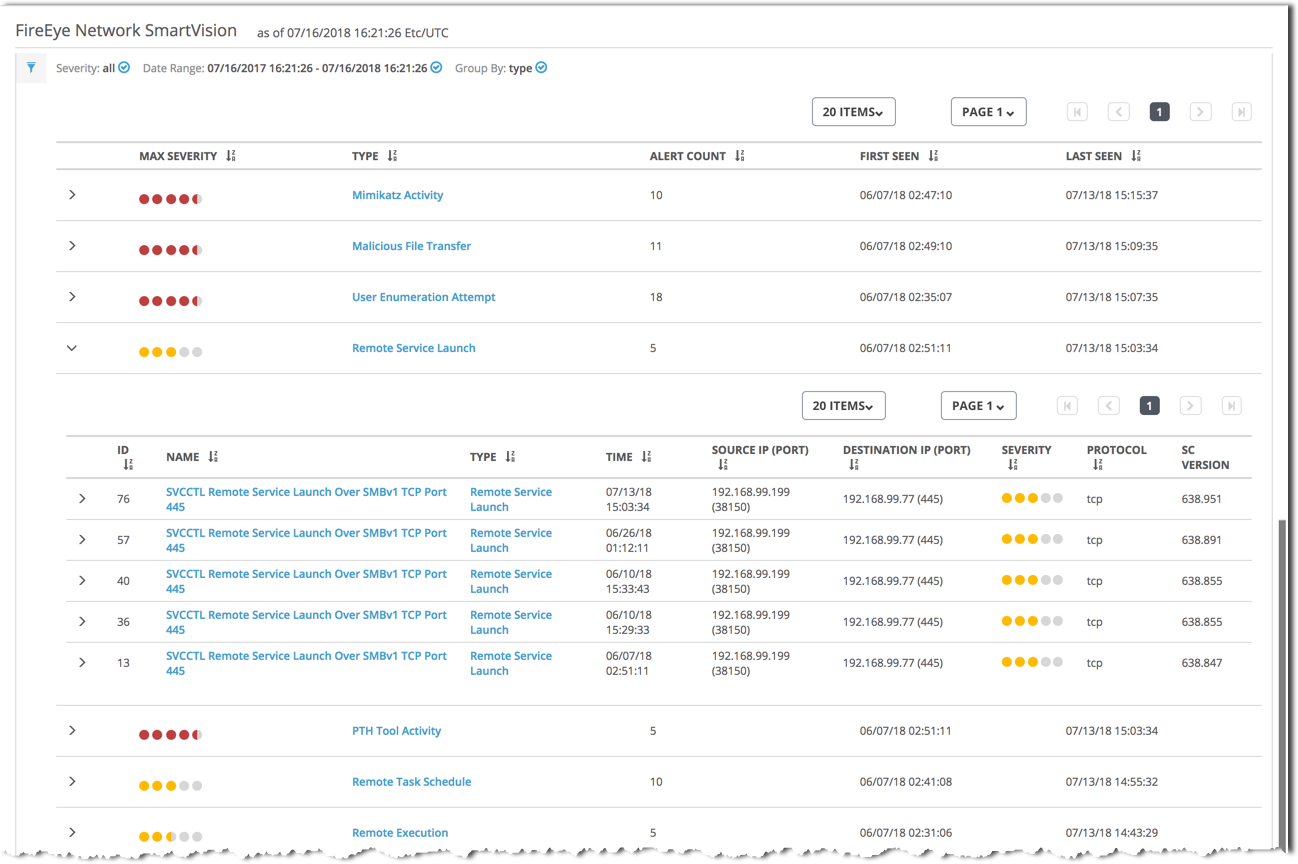Sort alerts by Source IP column
This screenshot has height=864, width=1298.
(x=721, y=464)
